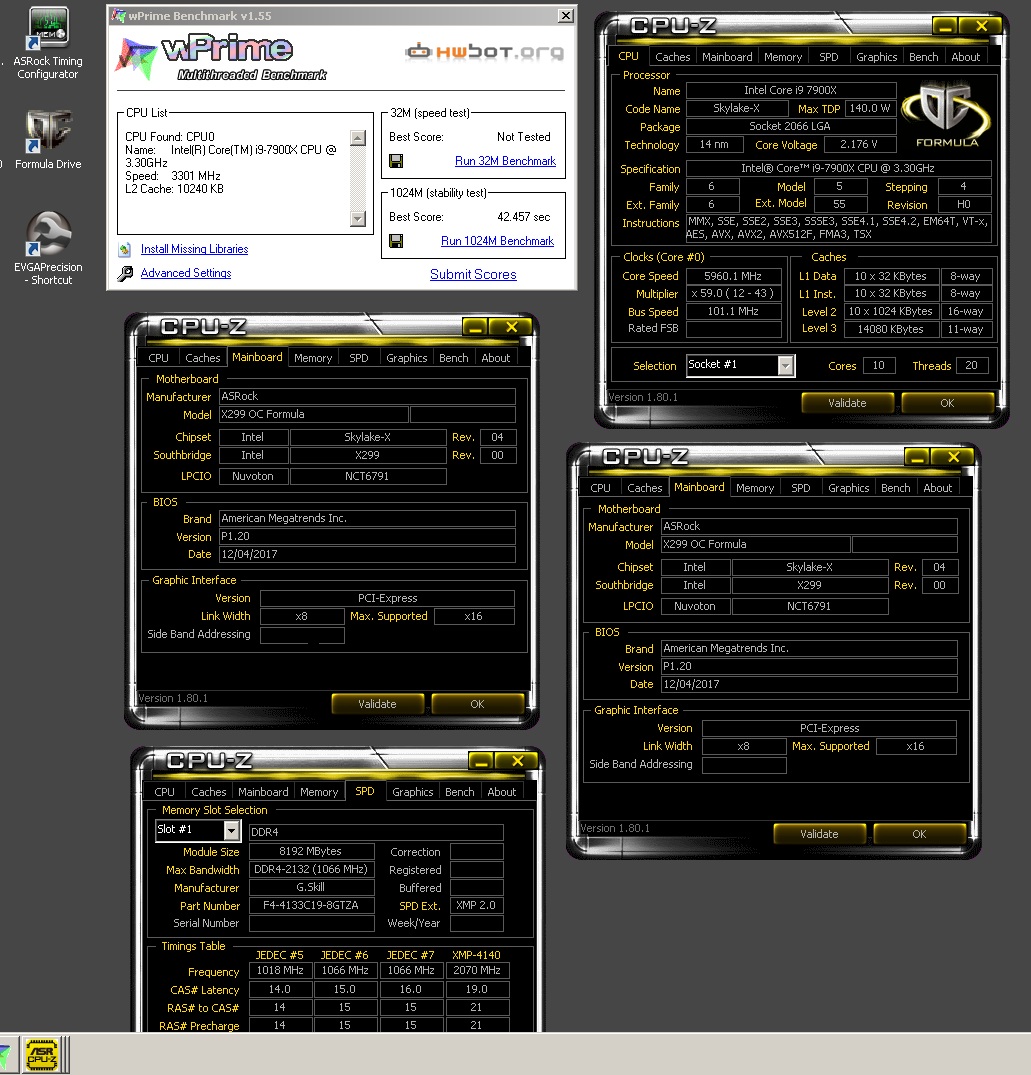
Task: Select CPU tab in SPD CPU-Z window
Action: click(165, 792)
